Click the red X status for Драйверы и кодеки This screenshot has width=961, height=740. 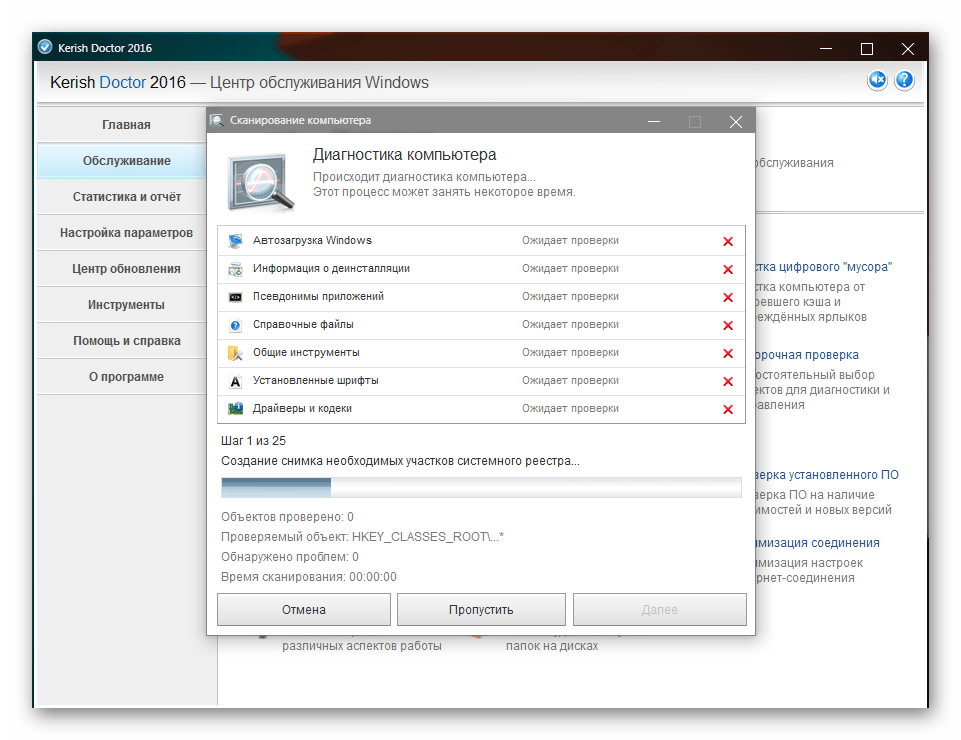pos(728,410)
